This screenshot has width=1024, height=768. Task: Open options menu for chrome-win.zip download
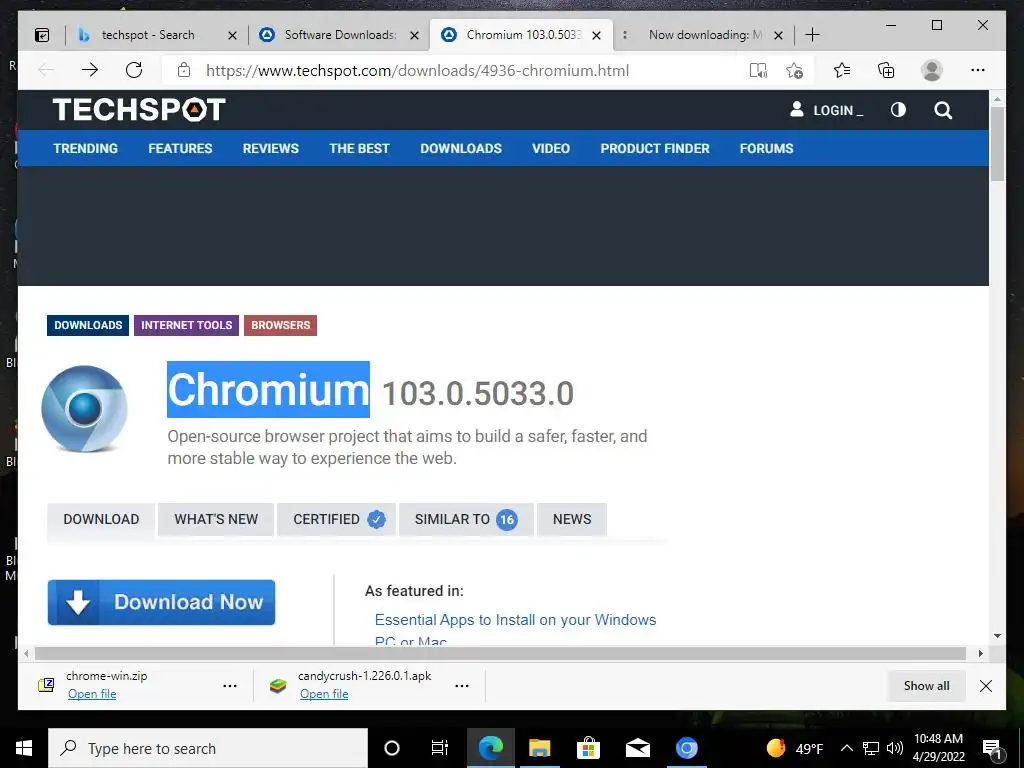[x=230, y=686]
